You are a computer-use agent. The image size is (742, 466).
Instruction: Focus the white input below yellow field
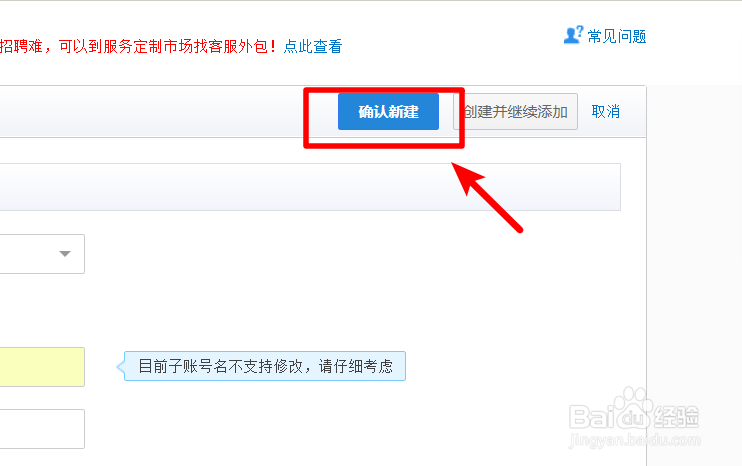coord(42,429)
